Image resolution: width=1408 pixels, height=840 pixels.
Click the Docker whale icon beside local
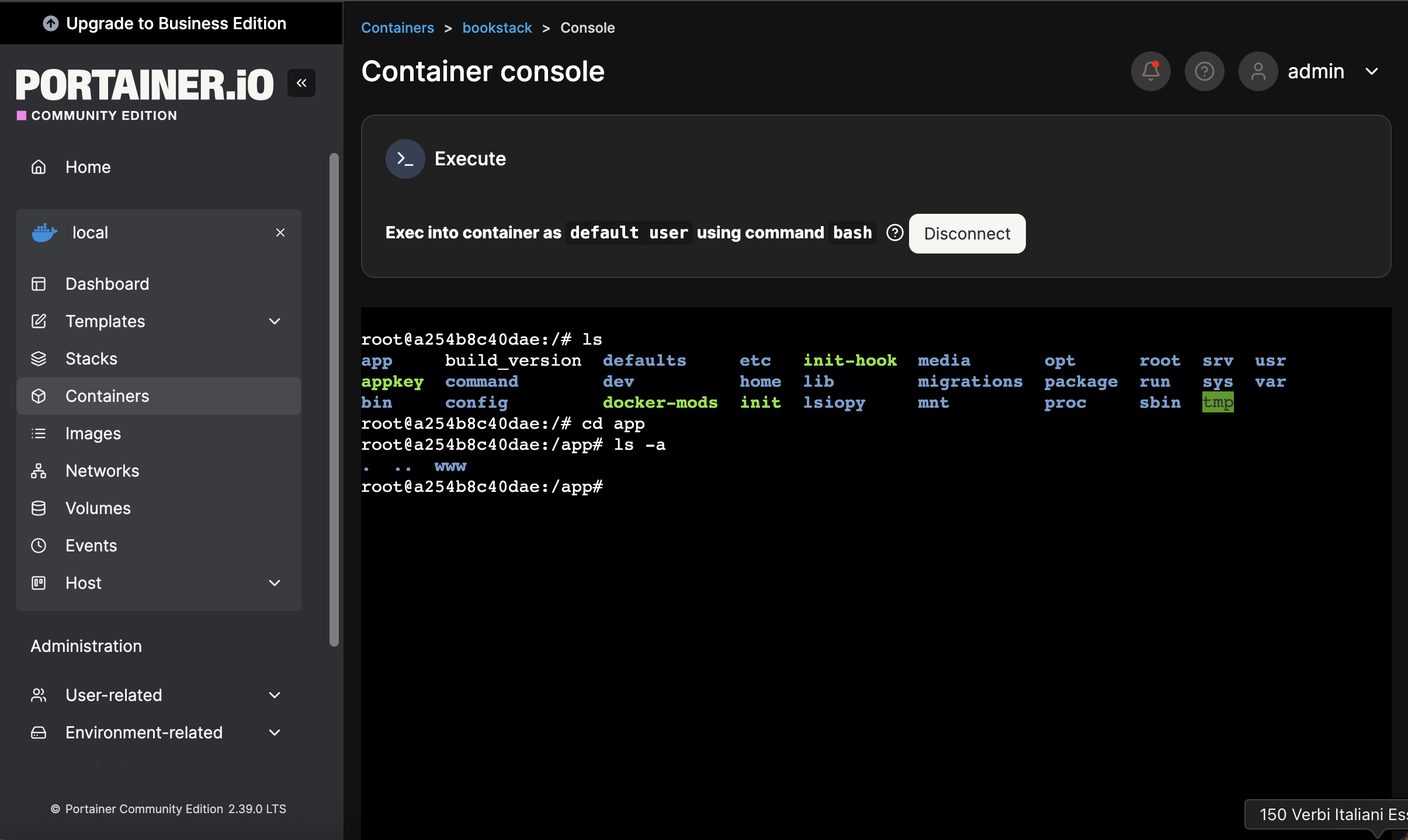coord(44,232)
